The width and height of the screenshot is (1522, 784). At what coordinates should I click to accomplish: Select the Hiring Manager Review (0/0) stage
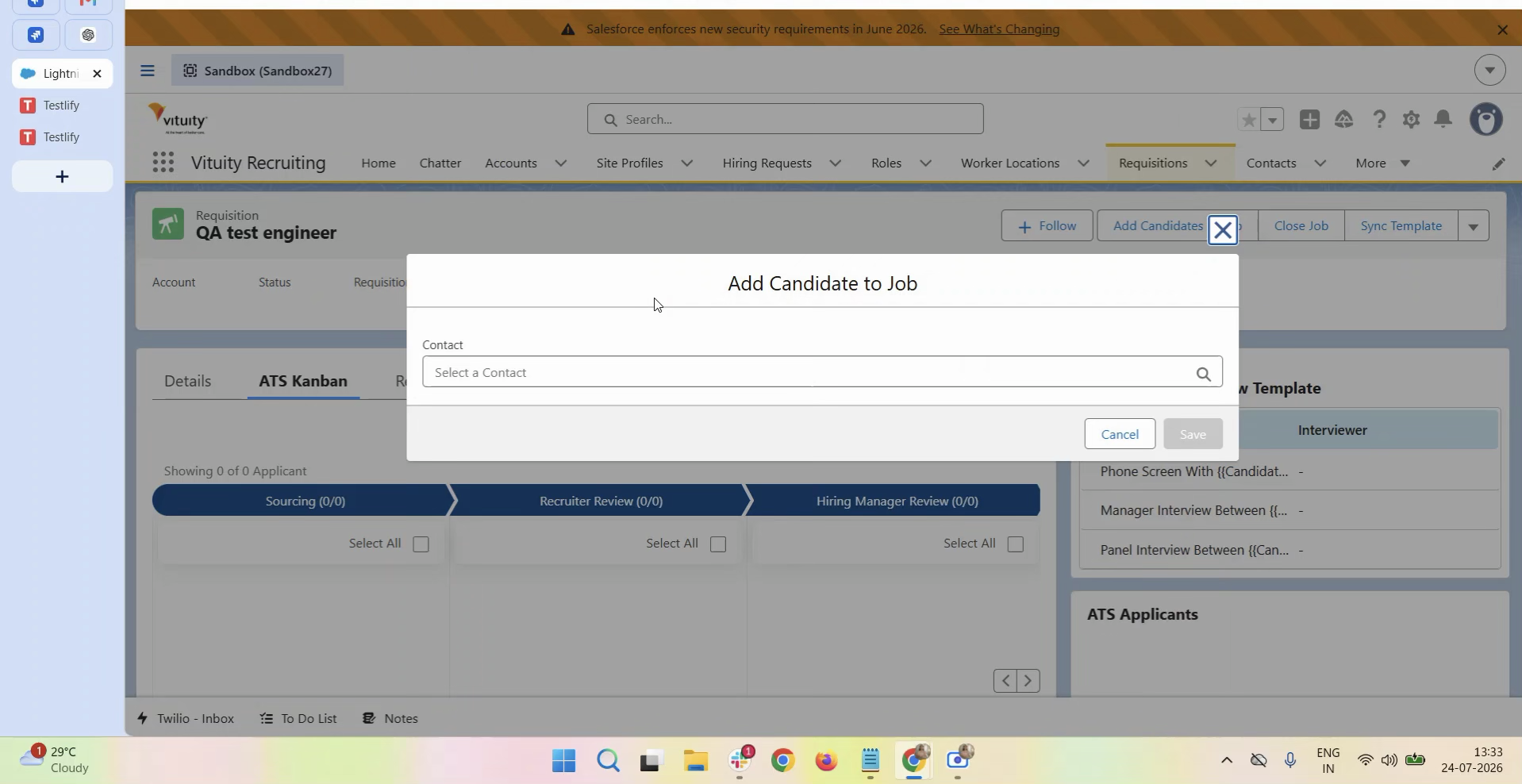(897, 501)
